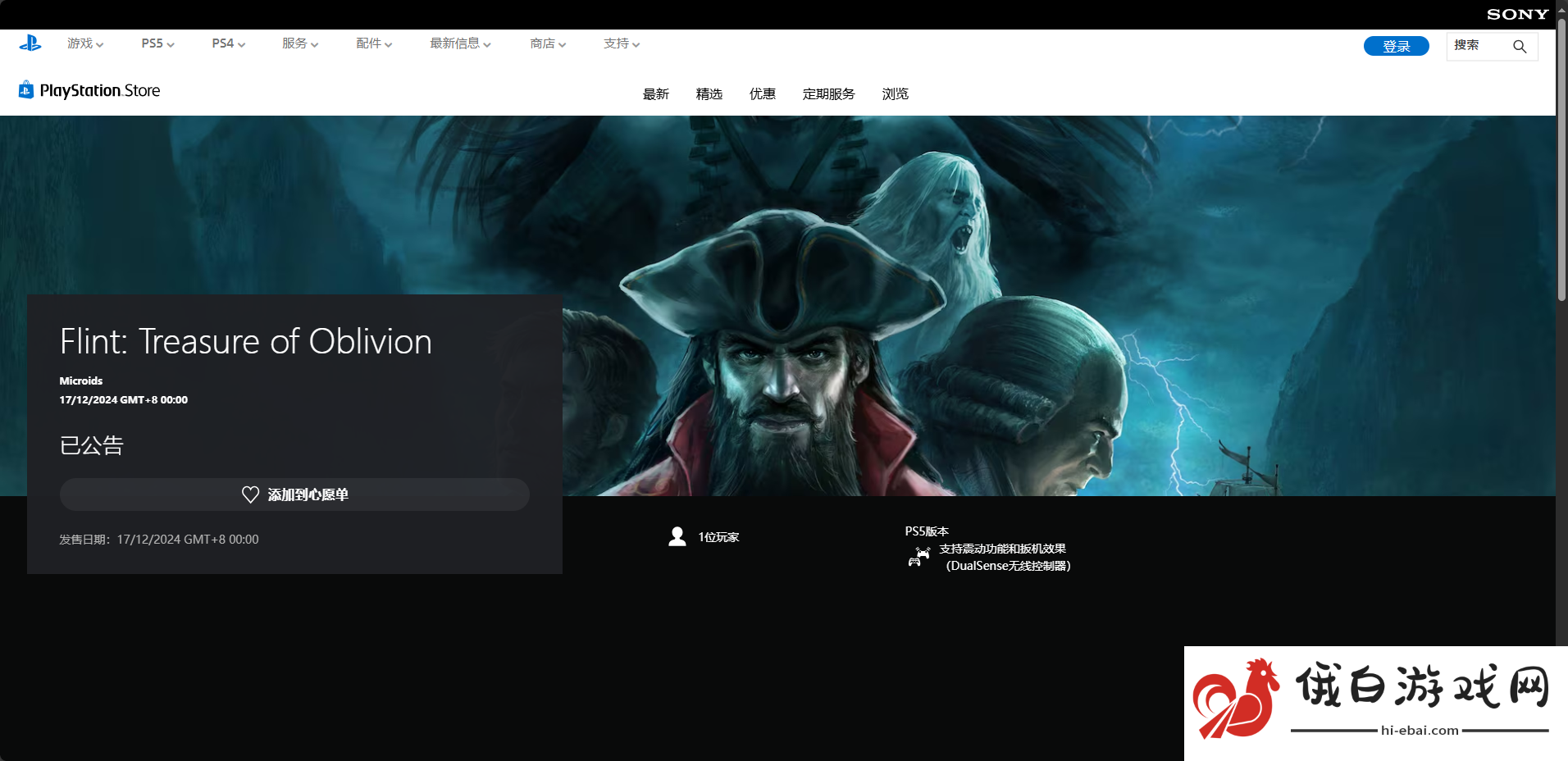Viewport: 1568px width, 761px height.
Task: Expand the 商店 dropdown menu
Action: point(548,43)
